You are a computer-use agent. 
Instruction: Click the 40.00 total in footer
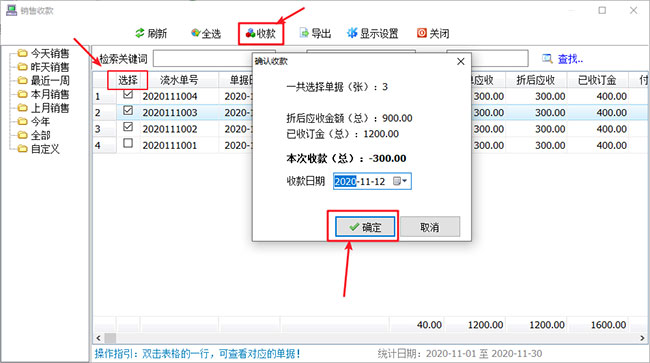429,325
